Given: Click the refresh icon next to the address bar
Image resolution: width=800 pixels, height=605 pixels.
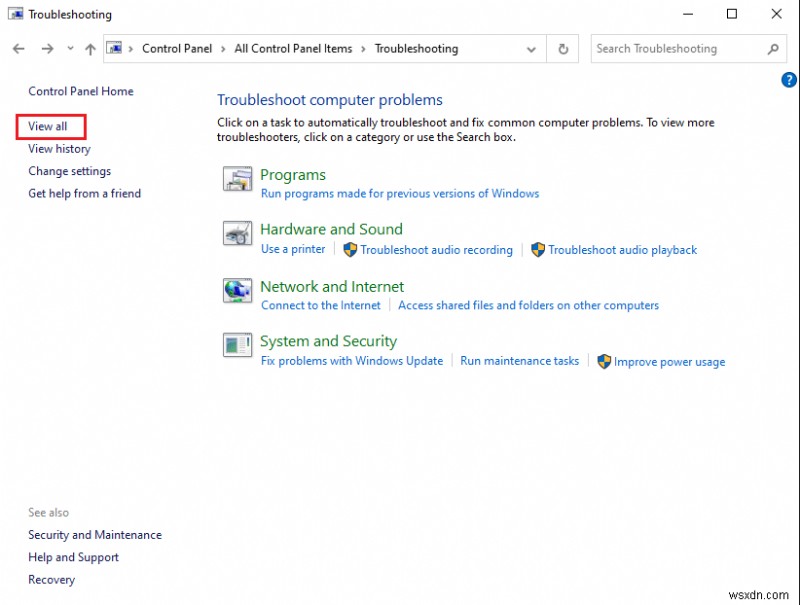Looking at the screenshot, I should (562, 48).
